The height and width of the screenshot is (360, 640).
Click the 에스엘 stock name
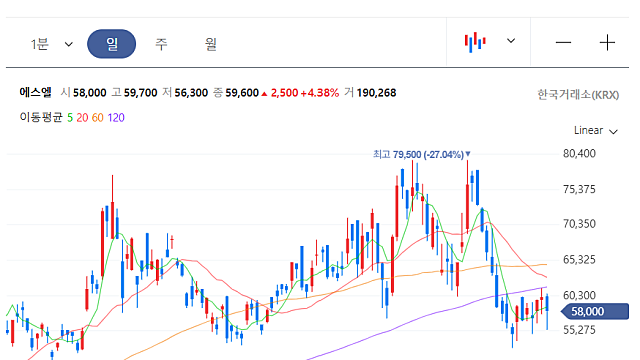click(x=36, y=93)
